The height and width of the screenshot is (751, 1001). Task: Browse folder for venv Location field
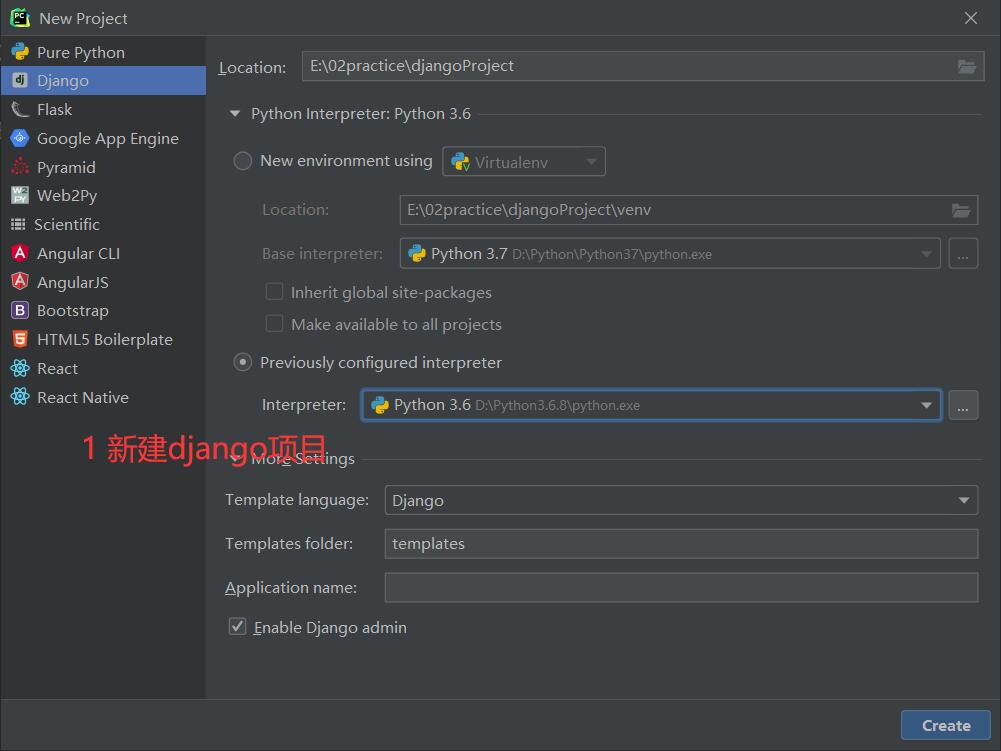pyautogui.click(x=961, y=210)
